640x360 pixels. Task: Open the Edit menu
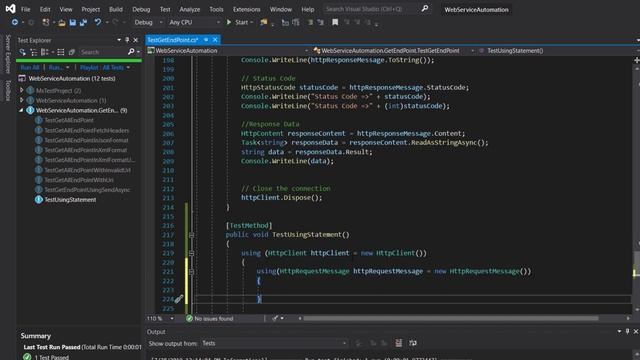click(45, 9)
